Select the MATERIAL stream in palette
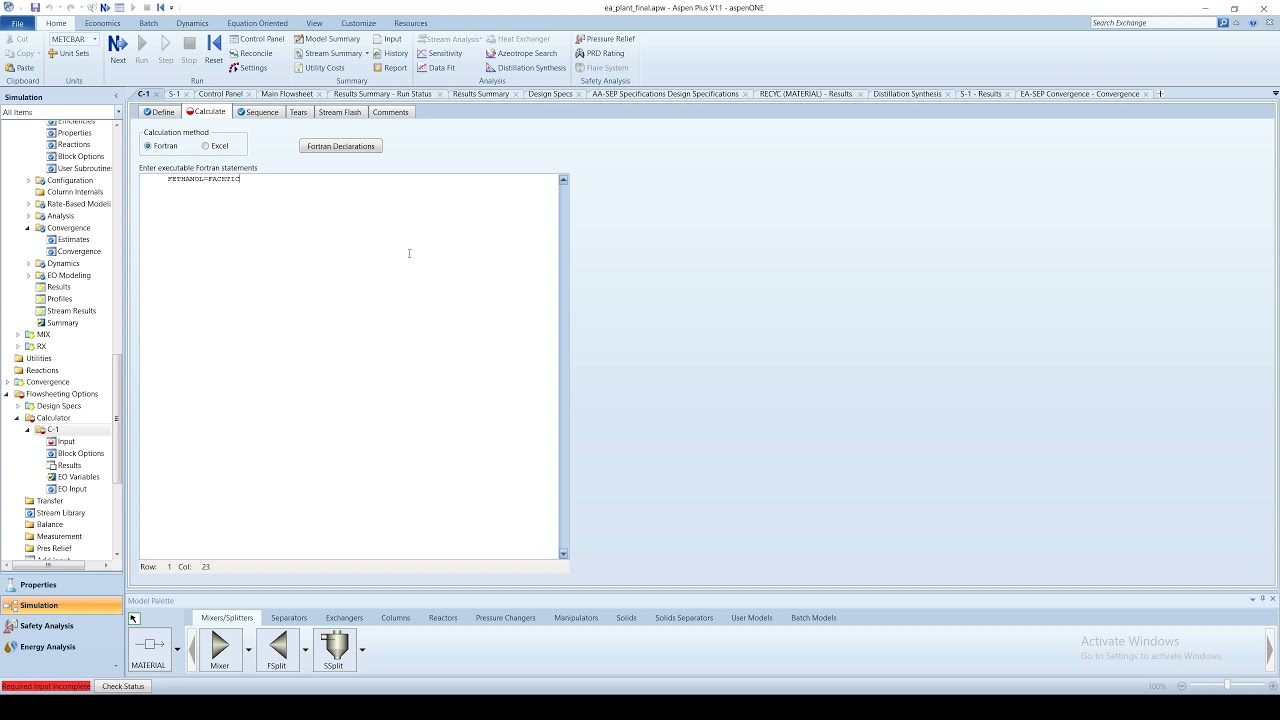 (149, 649)
